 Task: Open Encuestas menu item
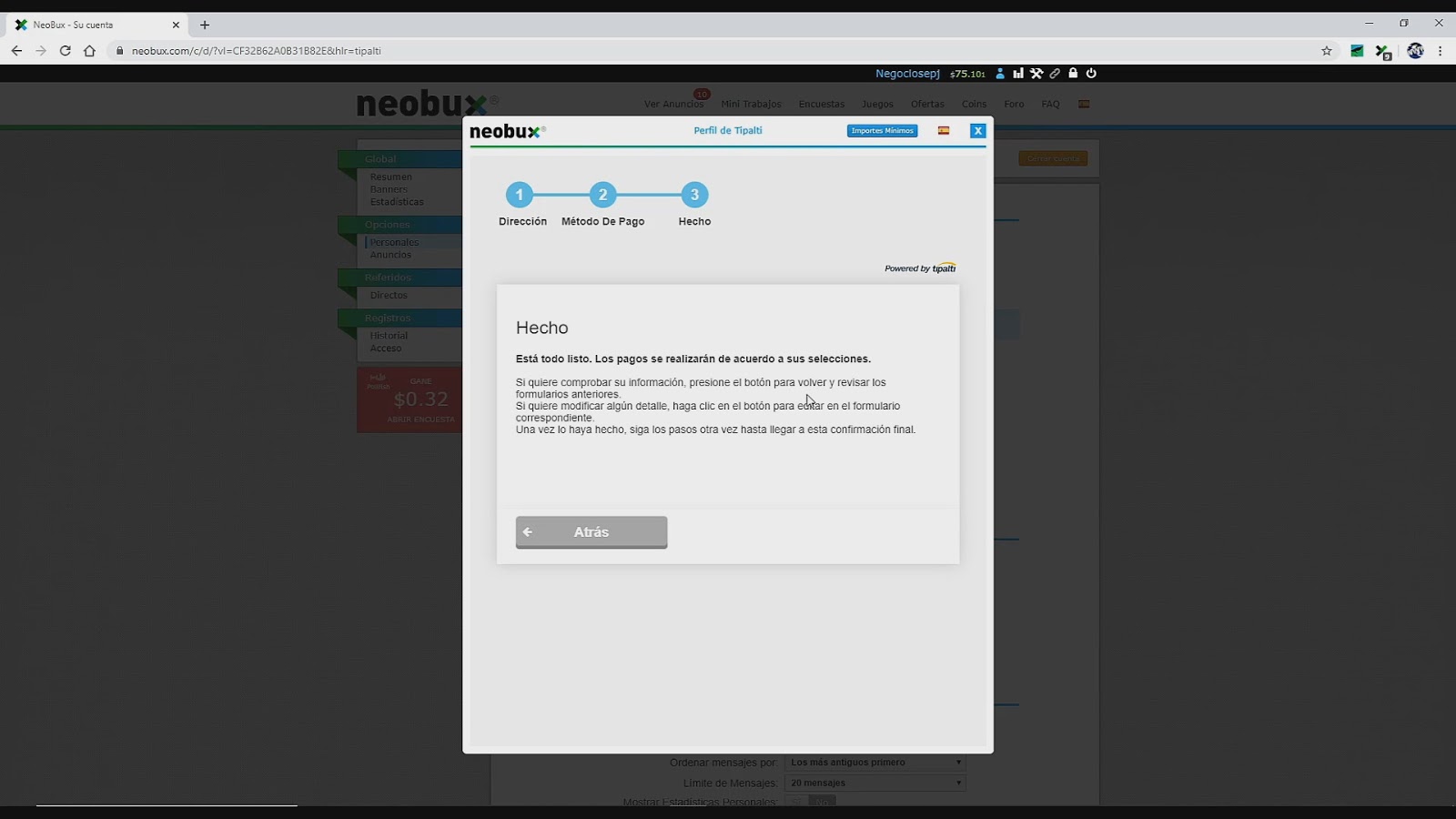tap(822, 104)
